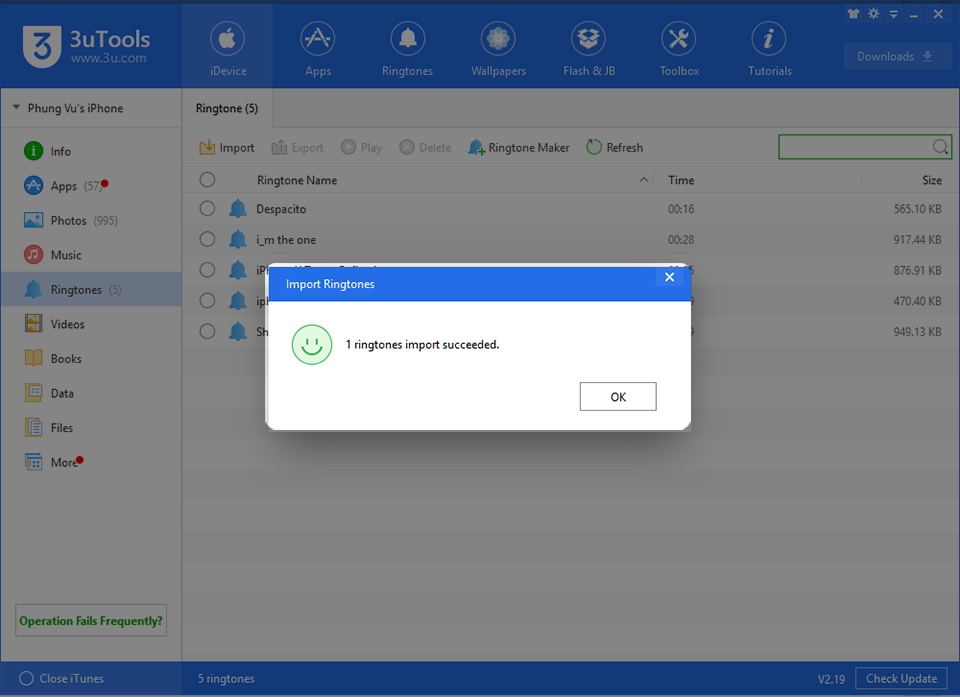Viewport: 960px width, 697px height.
Task: Open the Toolbox icon
Action: pyautogui.click(x=678, y=50)
